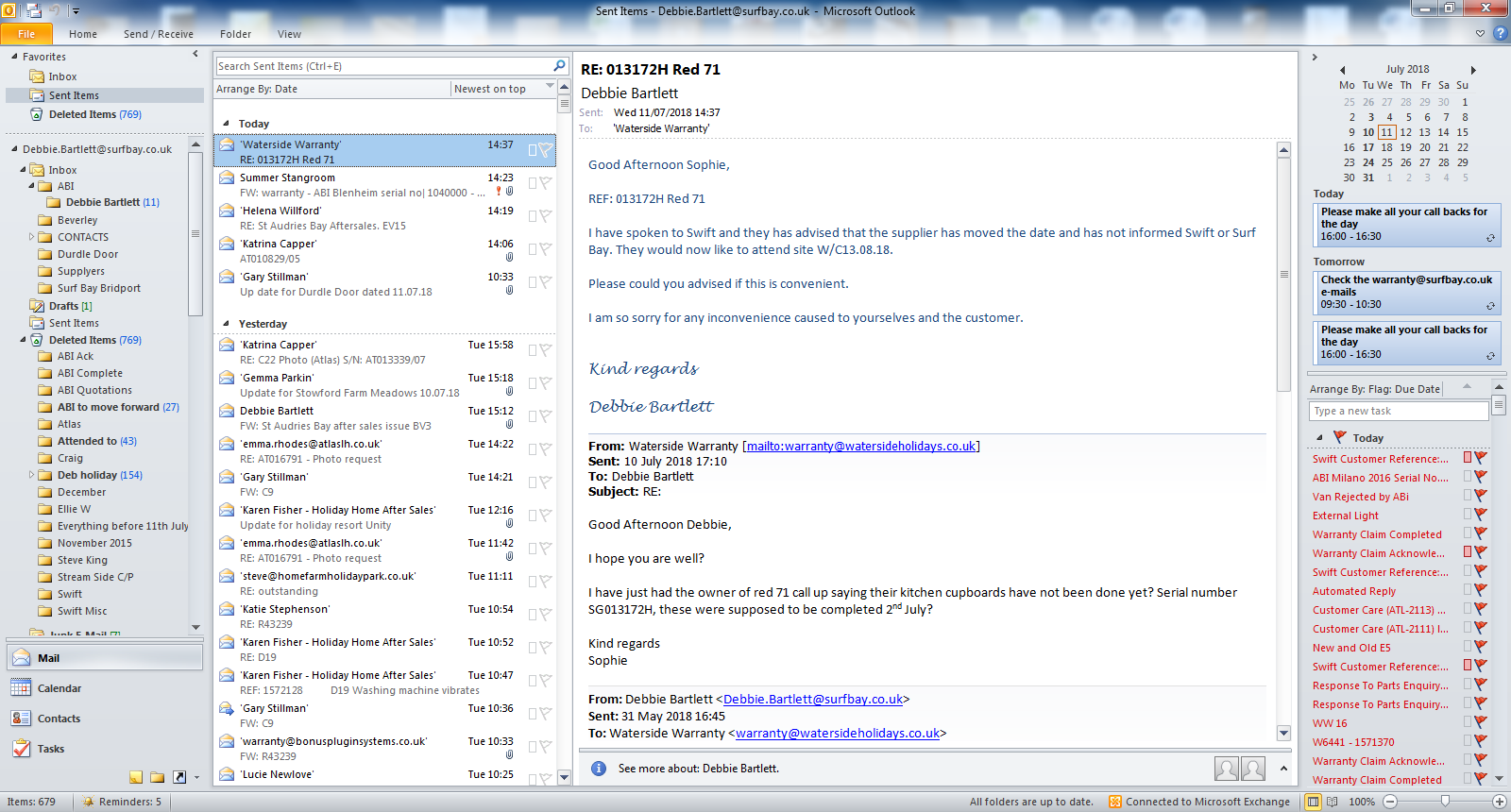Click in the Type a new task field
This screenshot has height=812, width=1511.
point(1398,411)
